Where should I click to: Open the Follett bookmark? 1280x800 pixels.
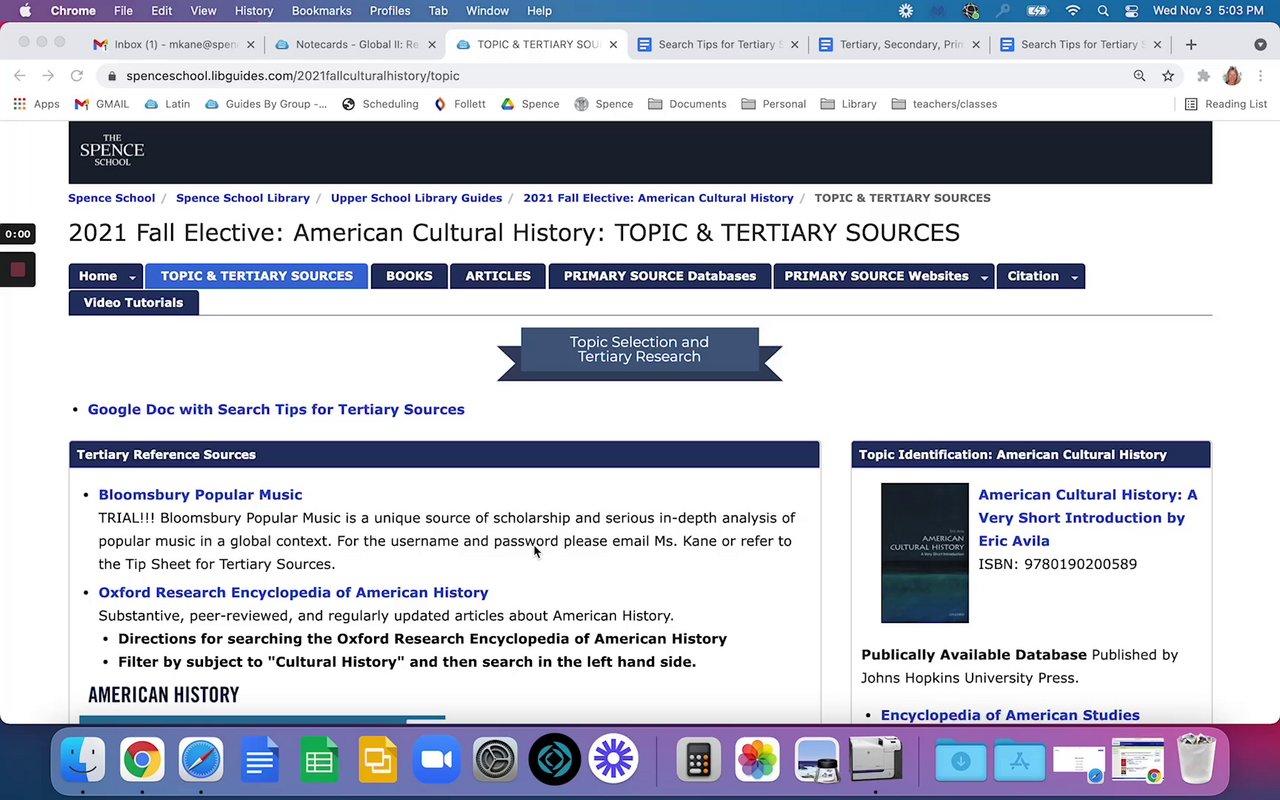pyautogui.click(x=460, y=104)
